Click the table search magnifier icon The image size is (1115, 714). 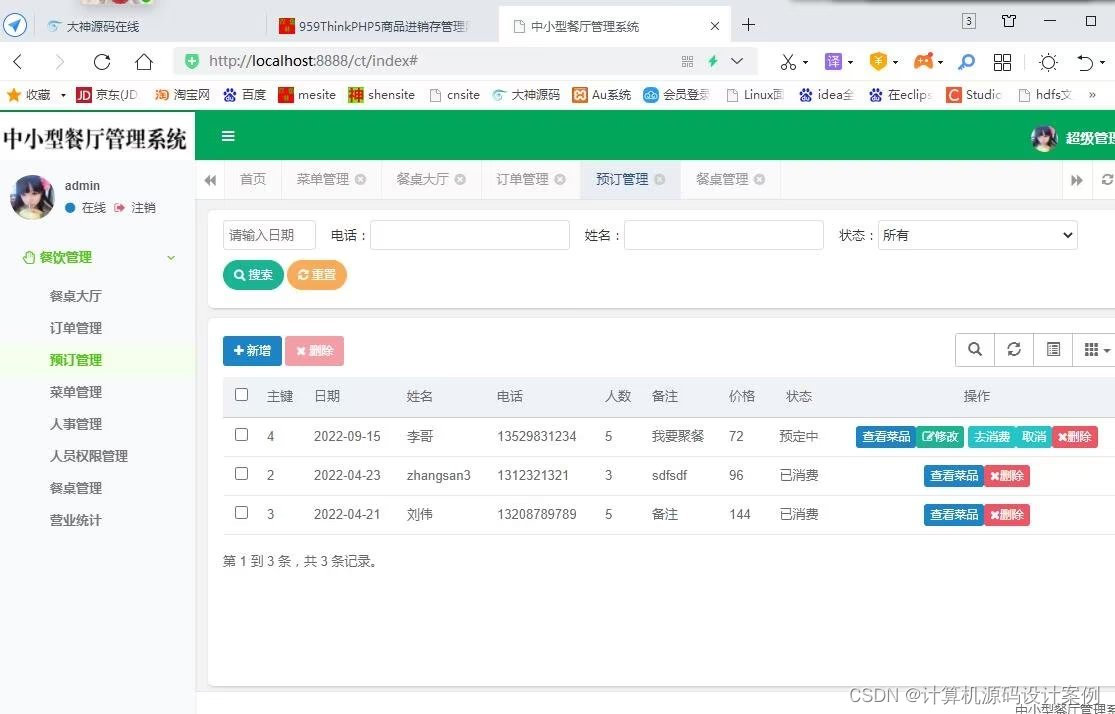click(975, 349)
